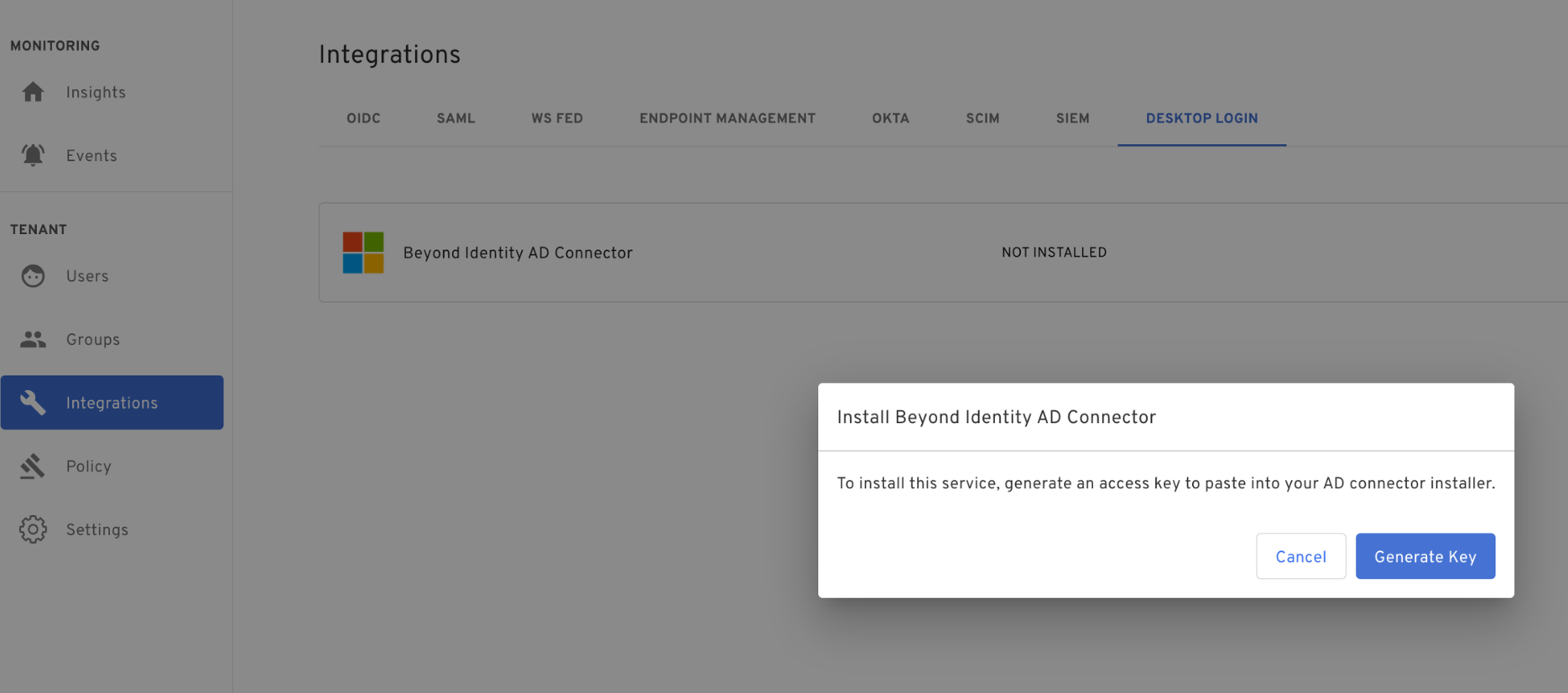Select the Desktop Login tab

pyautogui.click(x=1201, y=119)
